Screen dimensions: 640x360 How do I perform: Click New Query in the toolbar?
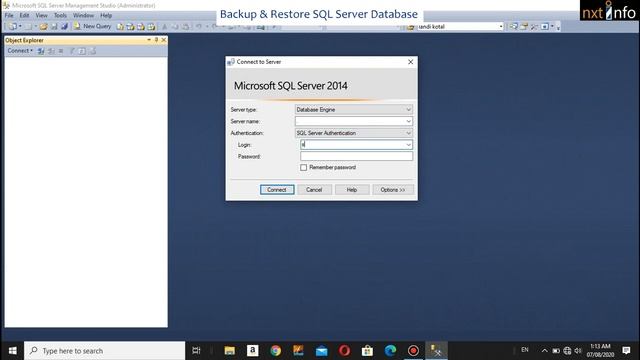tap(92, 26)
